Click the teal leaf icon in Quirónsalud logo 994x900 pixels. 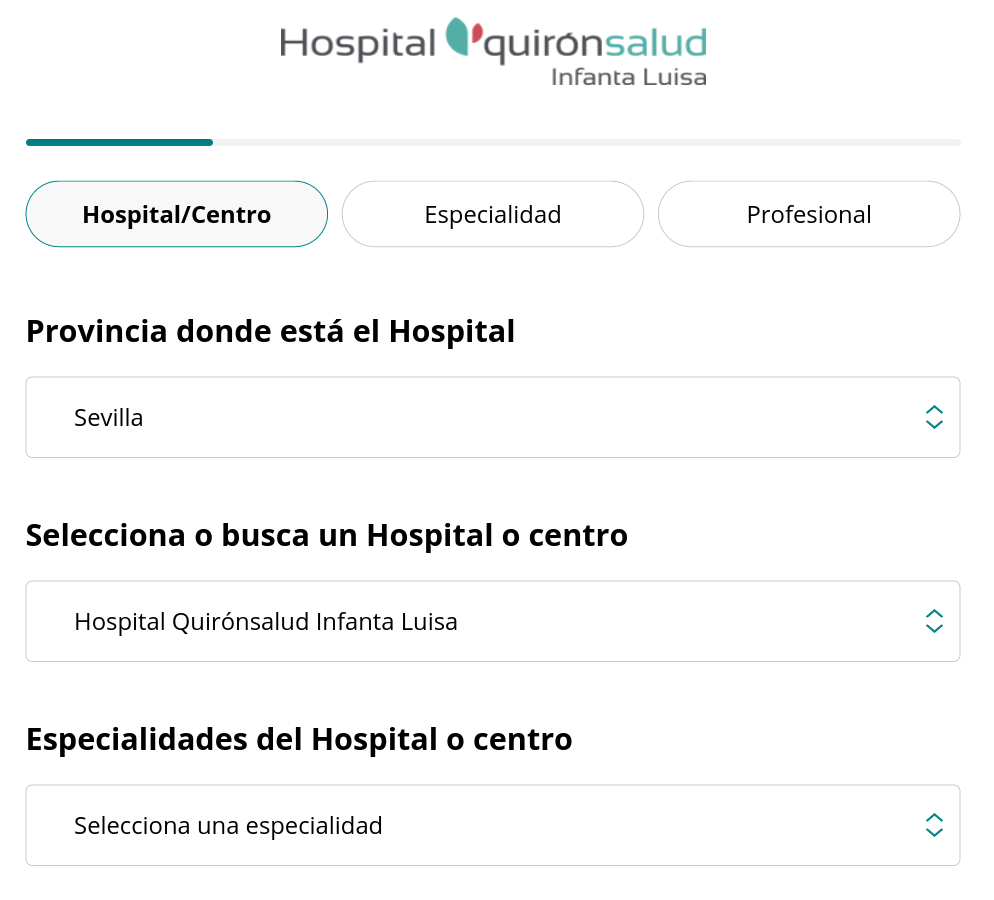click(x=456, y=36)
